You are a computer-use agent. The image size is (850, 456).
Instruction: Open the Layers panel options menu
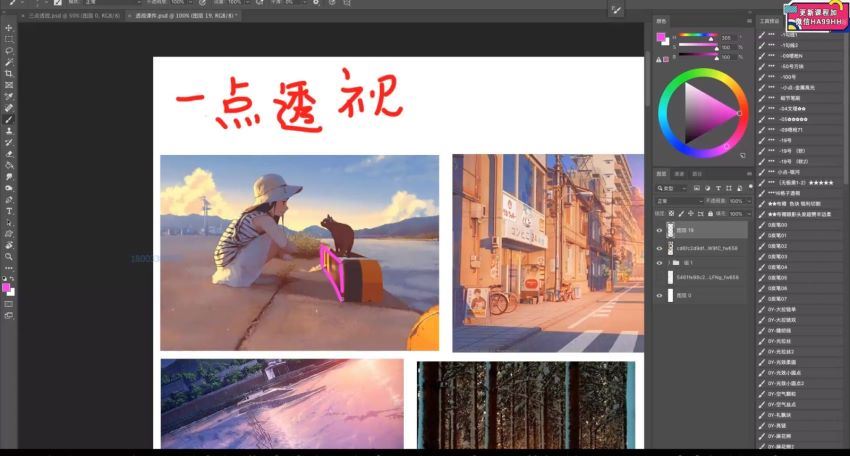[749, 174]
